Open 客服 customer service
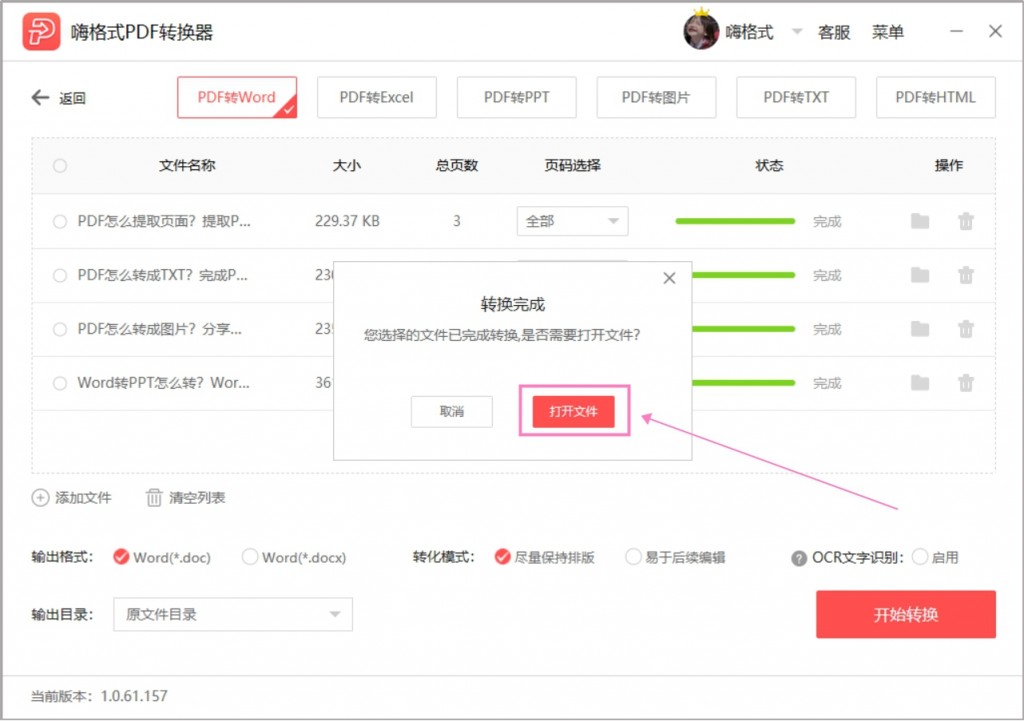The image size is (1024, 721). pos(834,32)
